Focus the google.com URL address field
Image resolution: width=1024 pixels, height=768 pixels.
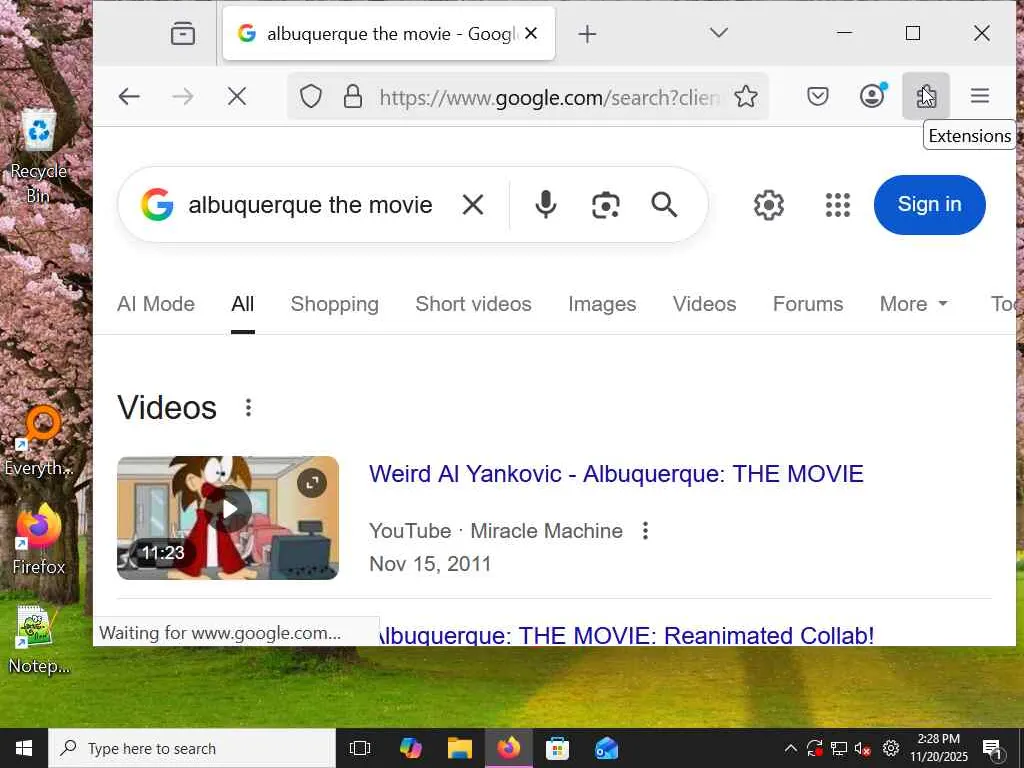(x=549, y=97)
